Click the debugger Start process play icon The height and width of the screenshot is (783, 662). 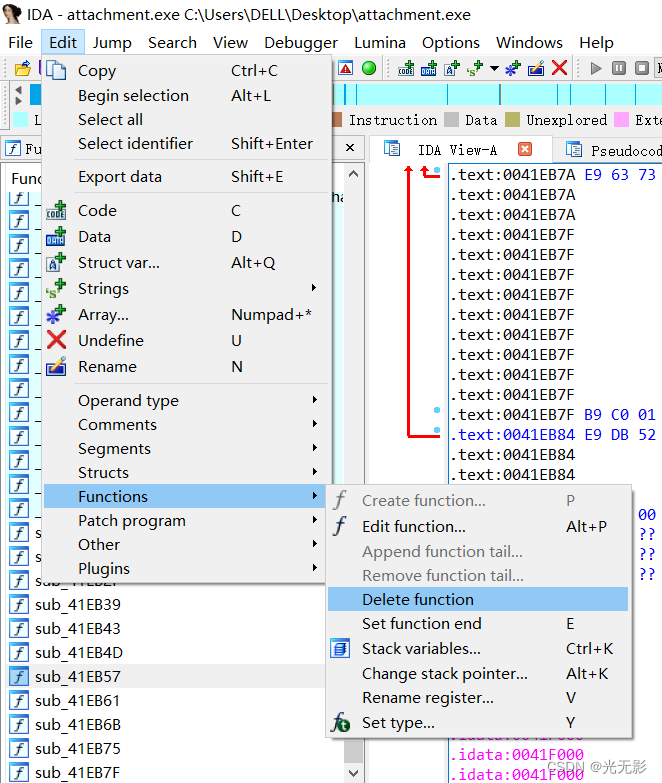(596, 68)
